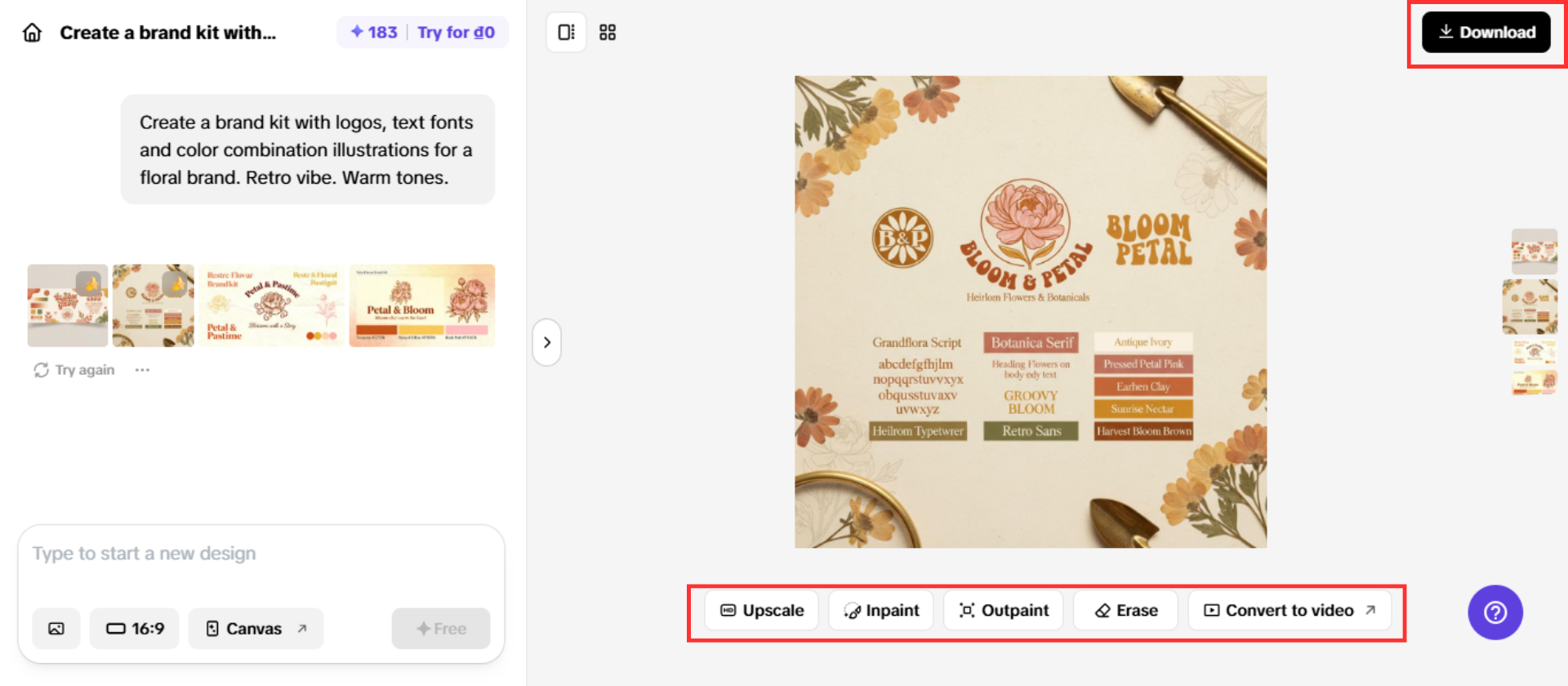Open Convert to video
1568x686 pixels.
(x=1290, y=611)
